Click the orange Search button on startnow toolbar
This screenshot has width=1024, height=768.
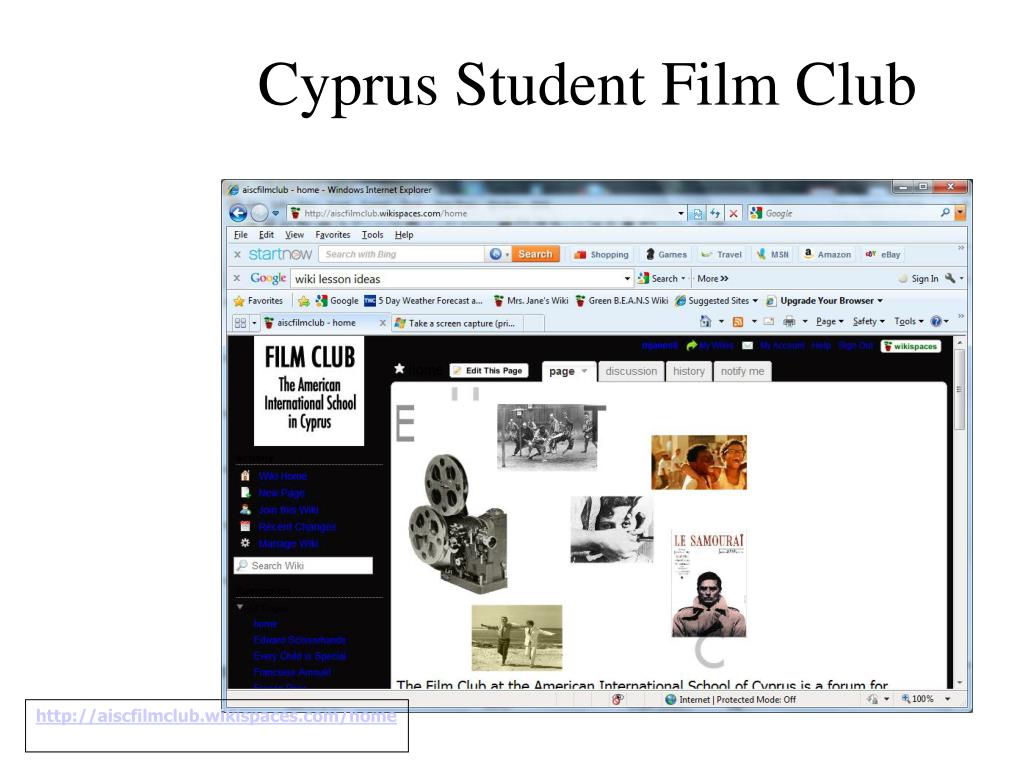point(535,254)
